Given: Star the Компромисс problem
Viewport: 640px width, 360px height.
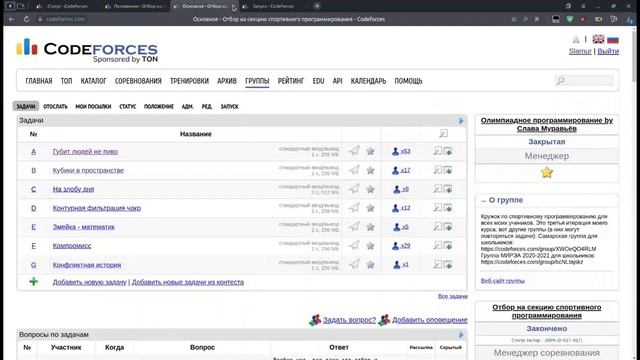Looking at the screenshot, I should click(x=370, y=245).
